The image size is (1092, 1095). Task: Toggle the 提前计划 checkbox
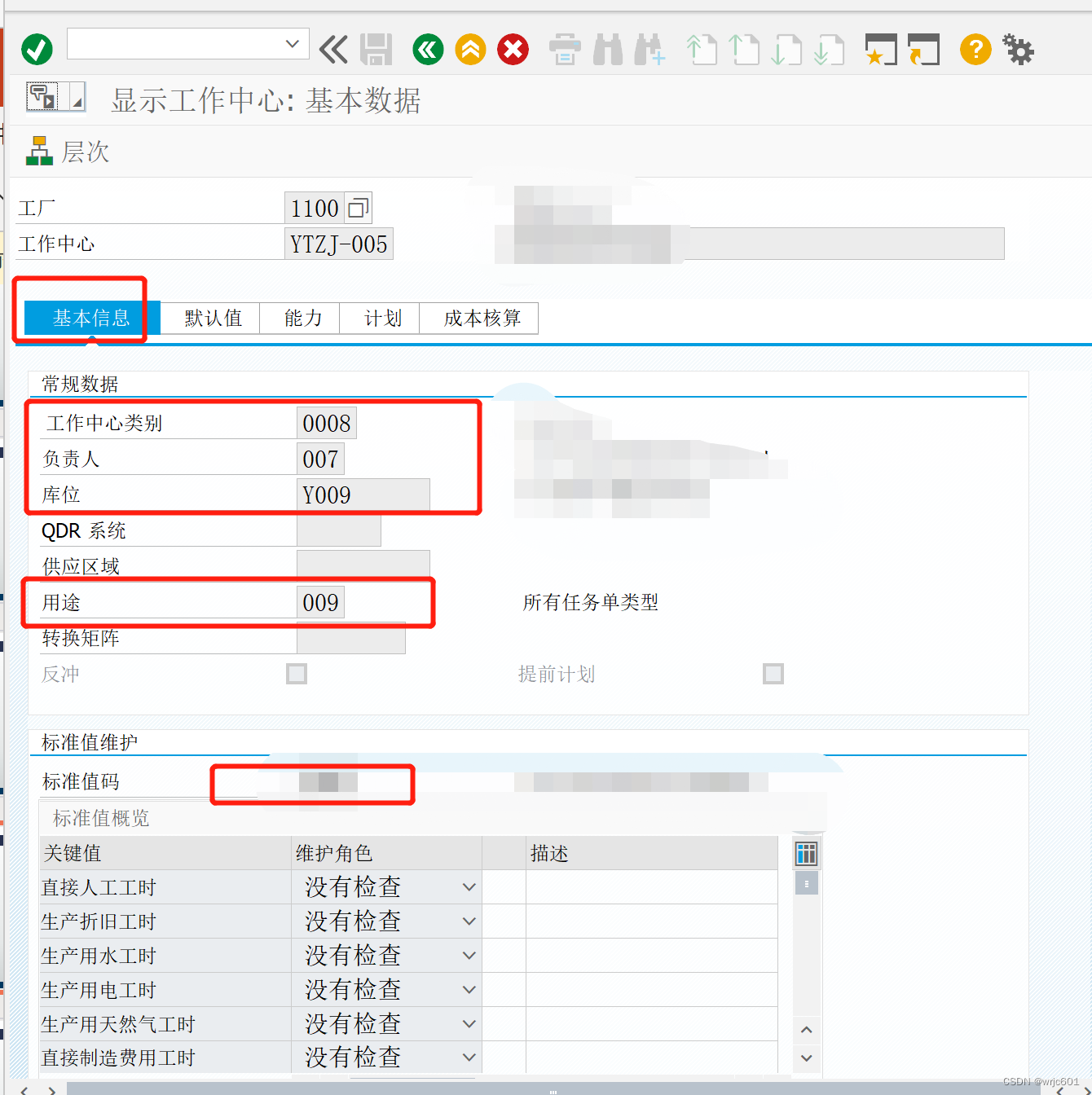(x=773, y=674)
